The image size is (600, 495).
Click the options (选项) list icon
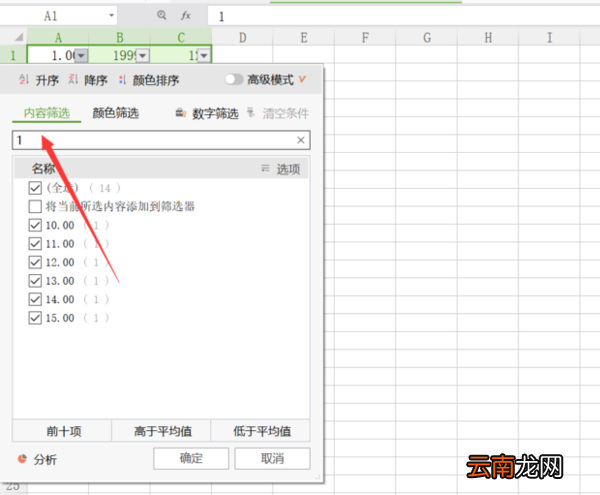pyautogui.click(x=265, y=168)
